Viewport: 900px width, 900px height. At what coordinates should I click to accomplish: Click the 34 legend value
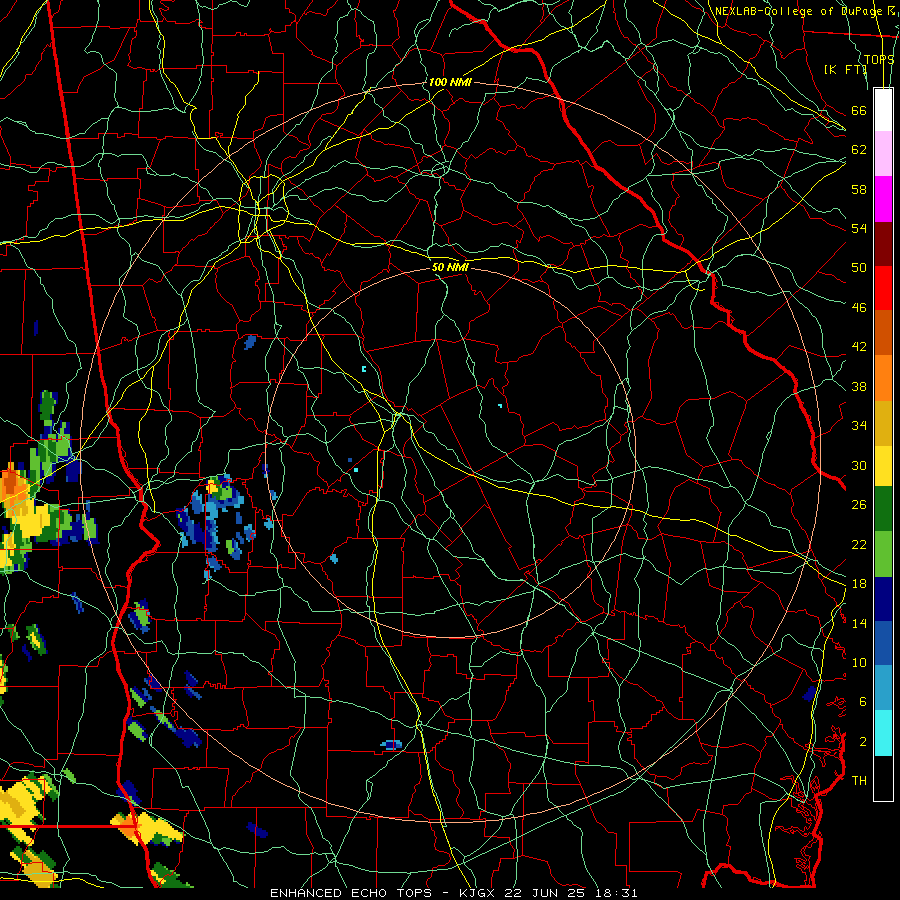(x=859, y=426)
